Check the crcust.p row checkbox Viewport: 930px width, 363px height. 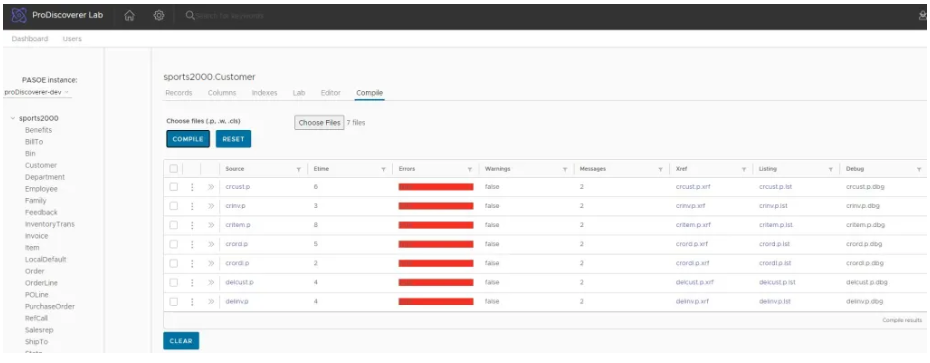tap(173, 187)
